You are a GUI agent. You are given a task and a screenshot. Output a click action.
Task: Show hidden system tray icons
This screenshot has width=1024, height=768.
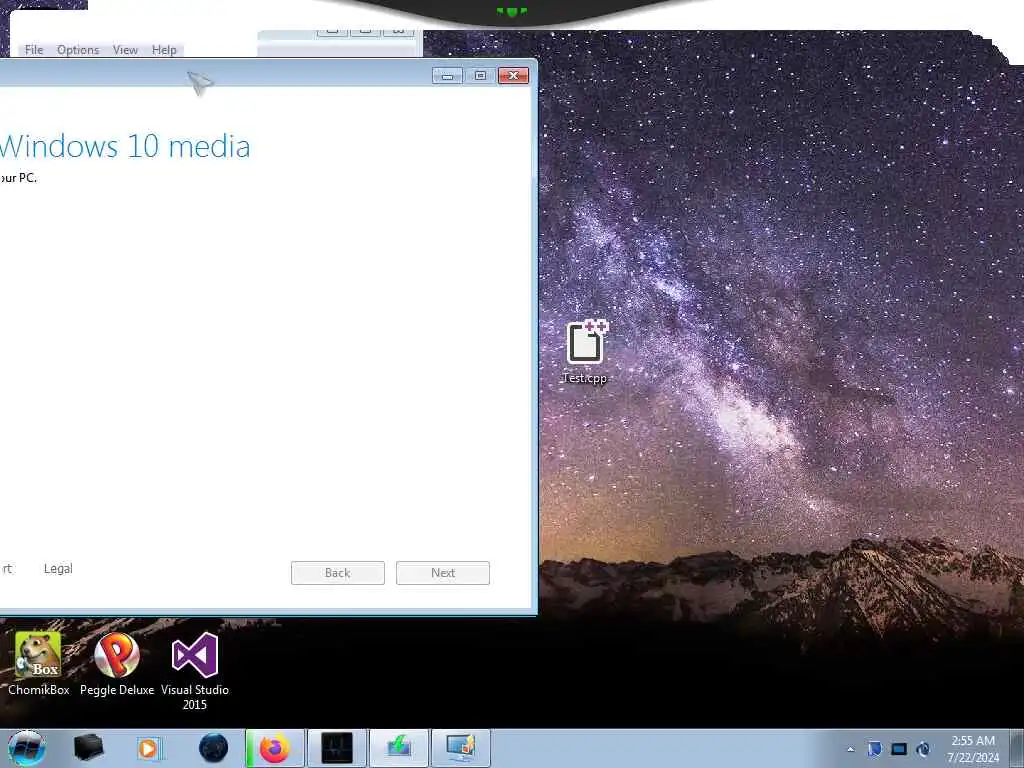[x=850, y=749]
